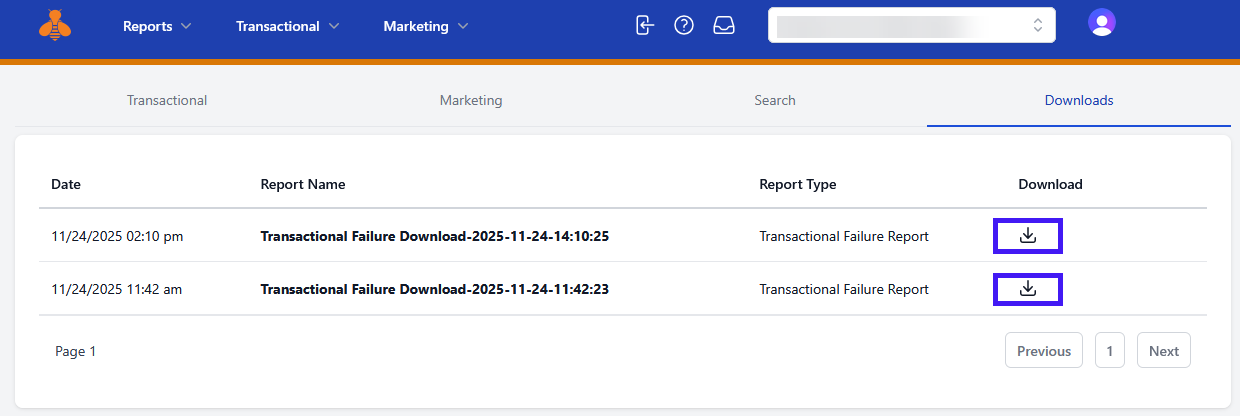
Task: Go to page 1 button
Action: [x=1110, y=351]
